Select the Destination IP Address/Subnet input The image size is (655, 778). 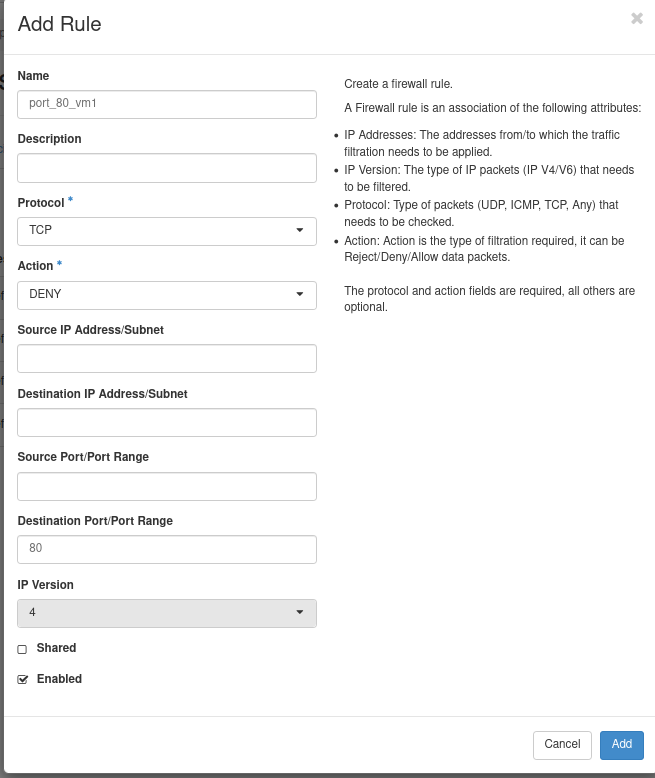coord(167,422)
